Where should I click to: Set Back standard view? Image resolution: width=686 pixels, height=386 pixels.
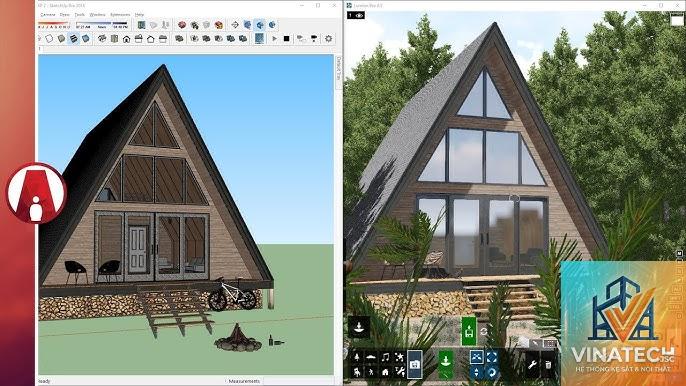click(x=150, y=39)
